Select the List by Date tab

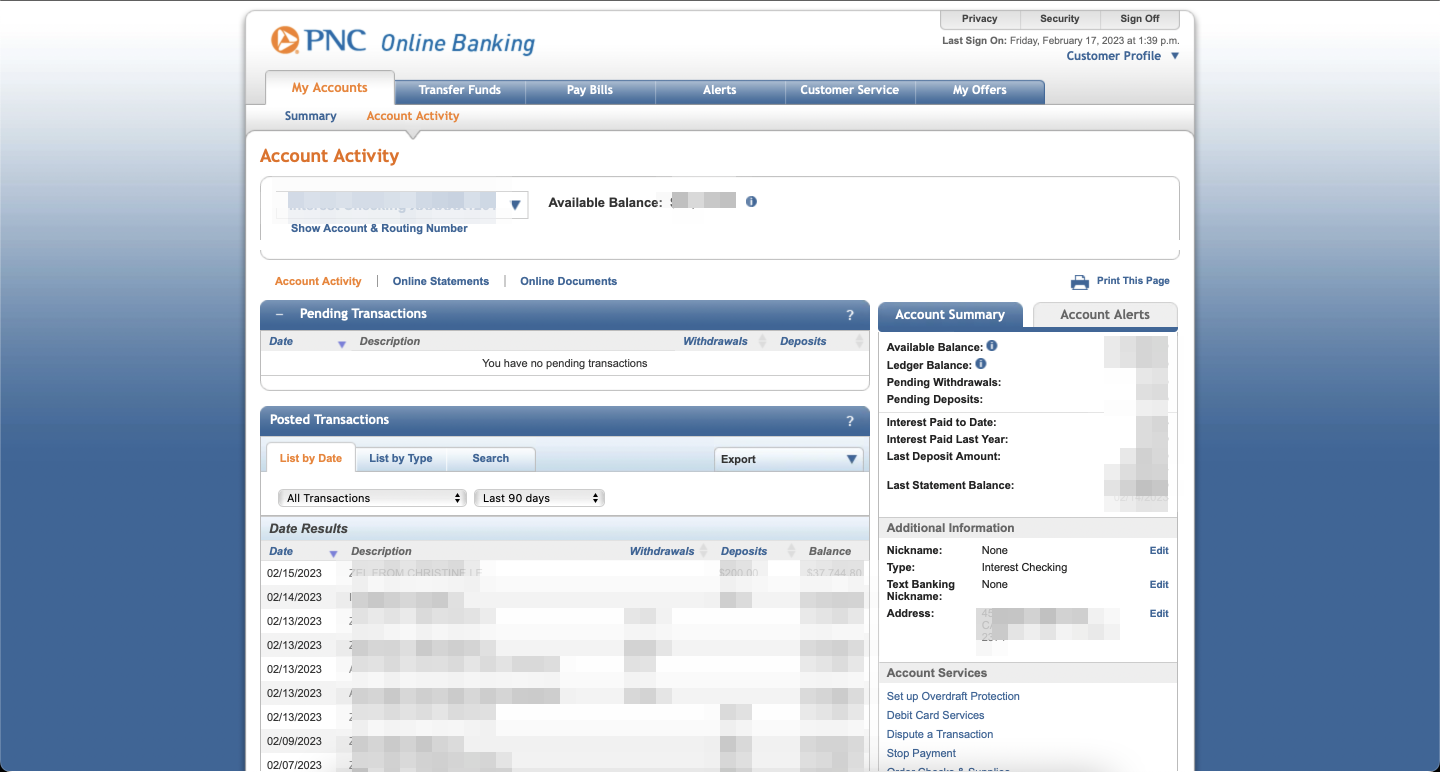[311, 458]
